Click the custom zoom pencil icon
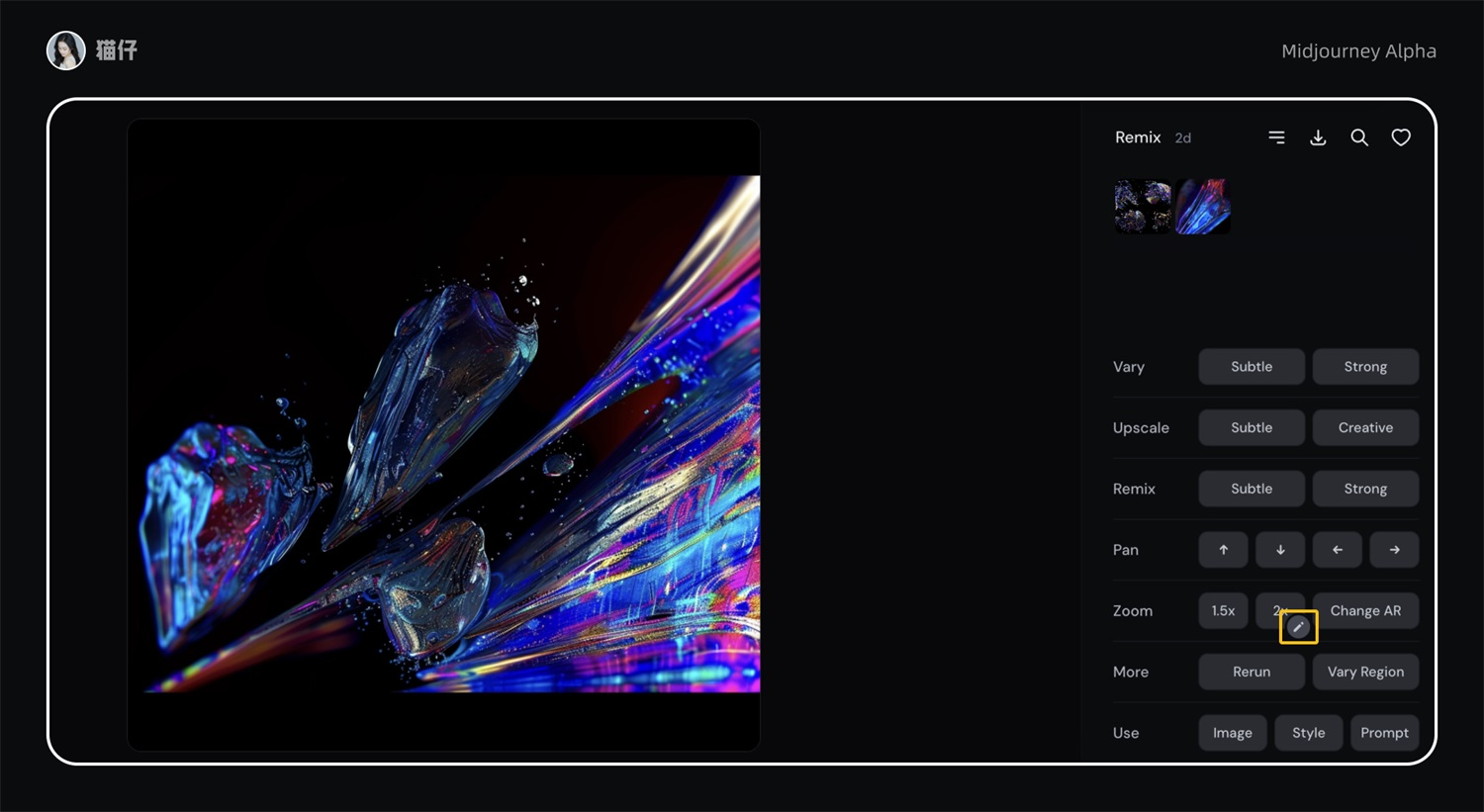Viewport: 1484px width, 812px height. [x=1298, y=627]
